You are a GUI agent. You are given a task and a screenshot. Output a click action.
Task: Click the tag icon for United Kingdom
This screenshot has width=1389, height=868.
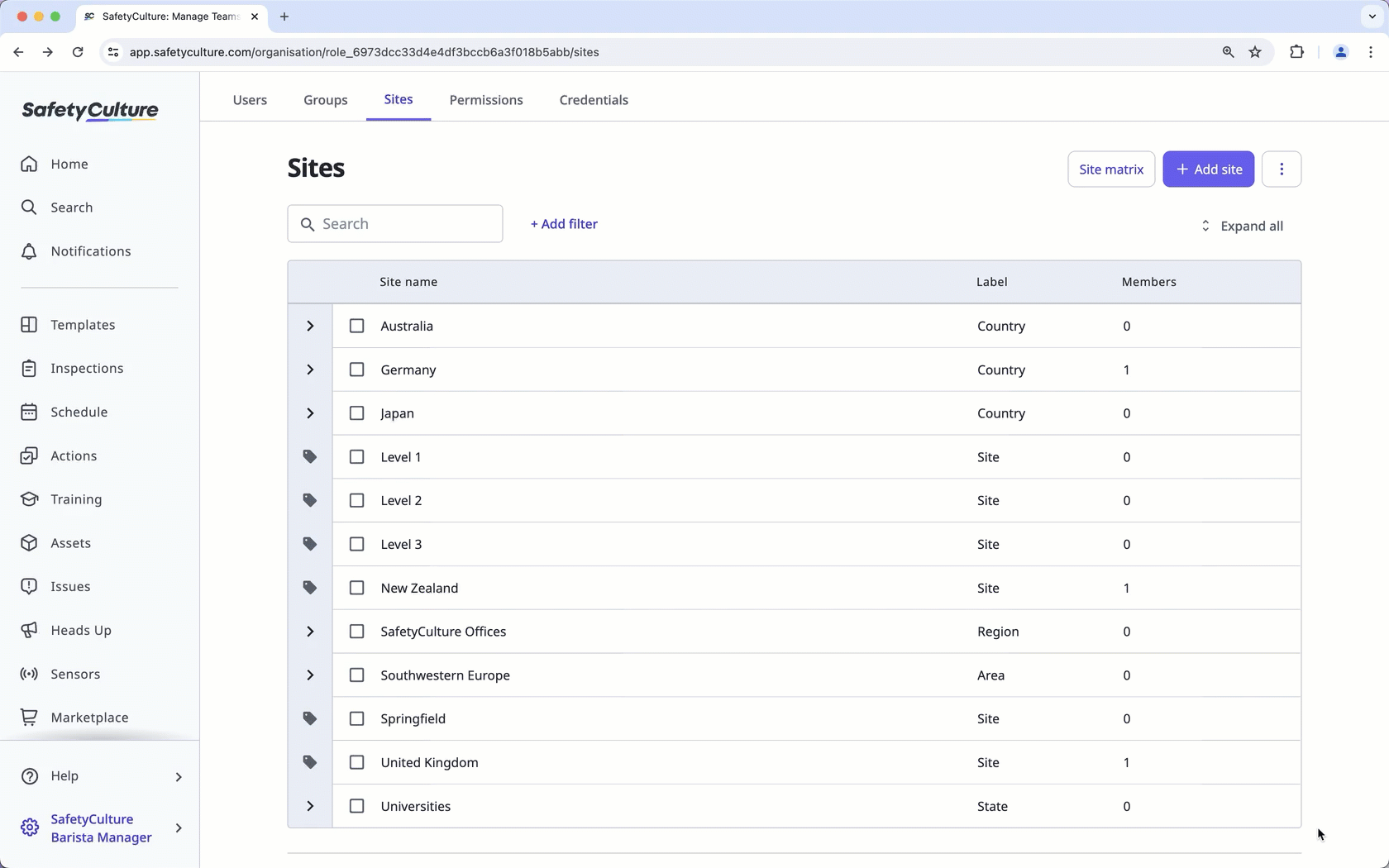point(310,762)
